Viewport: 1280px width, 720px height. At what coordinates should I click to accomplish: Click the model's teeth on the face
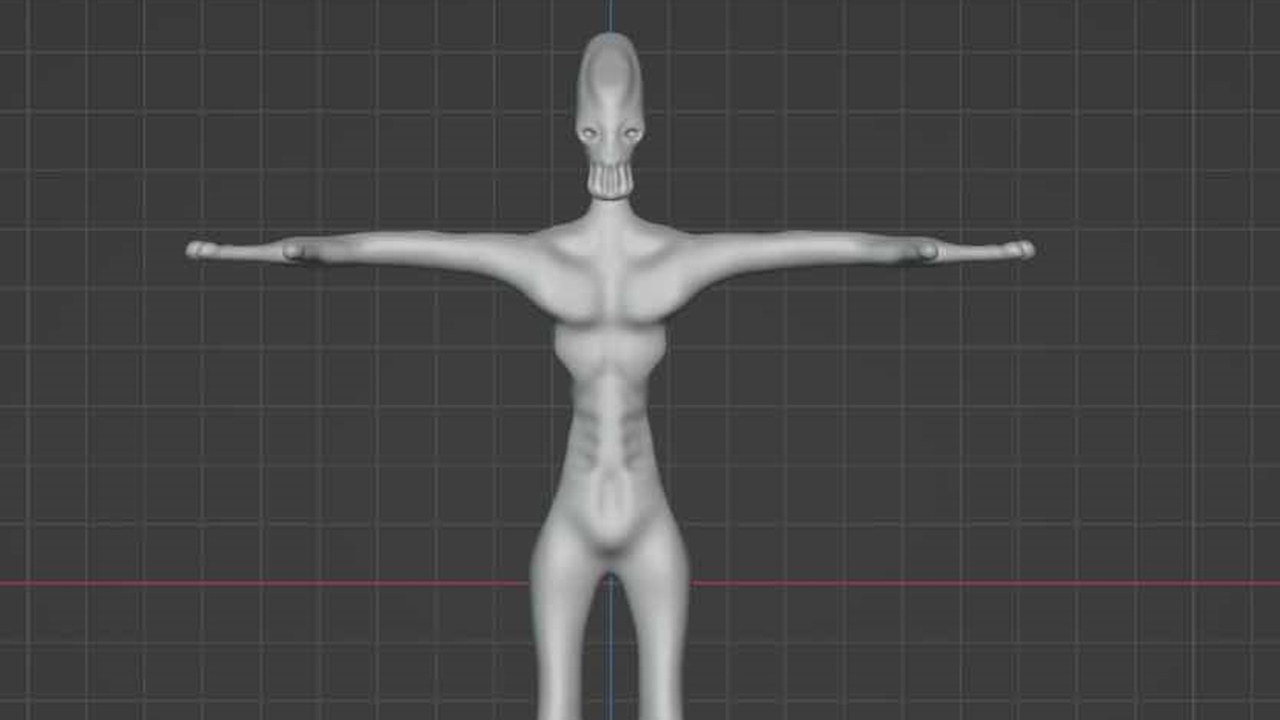[609, 181]
